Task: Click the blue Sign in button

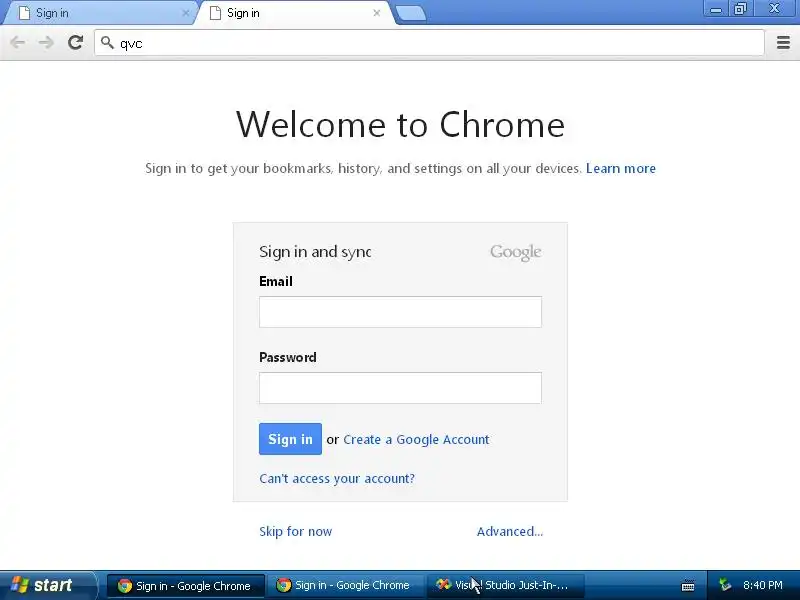Action: (290, 439)
